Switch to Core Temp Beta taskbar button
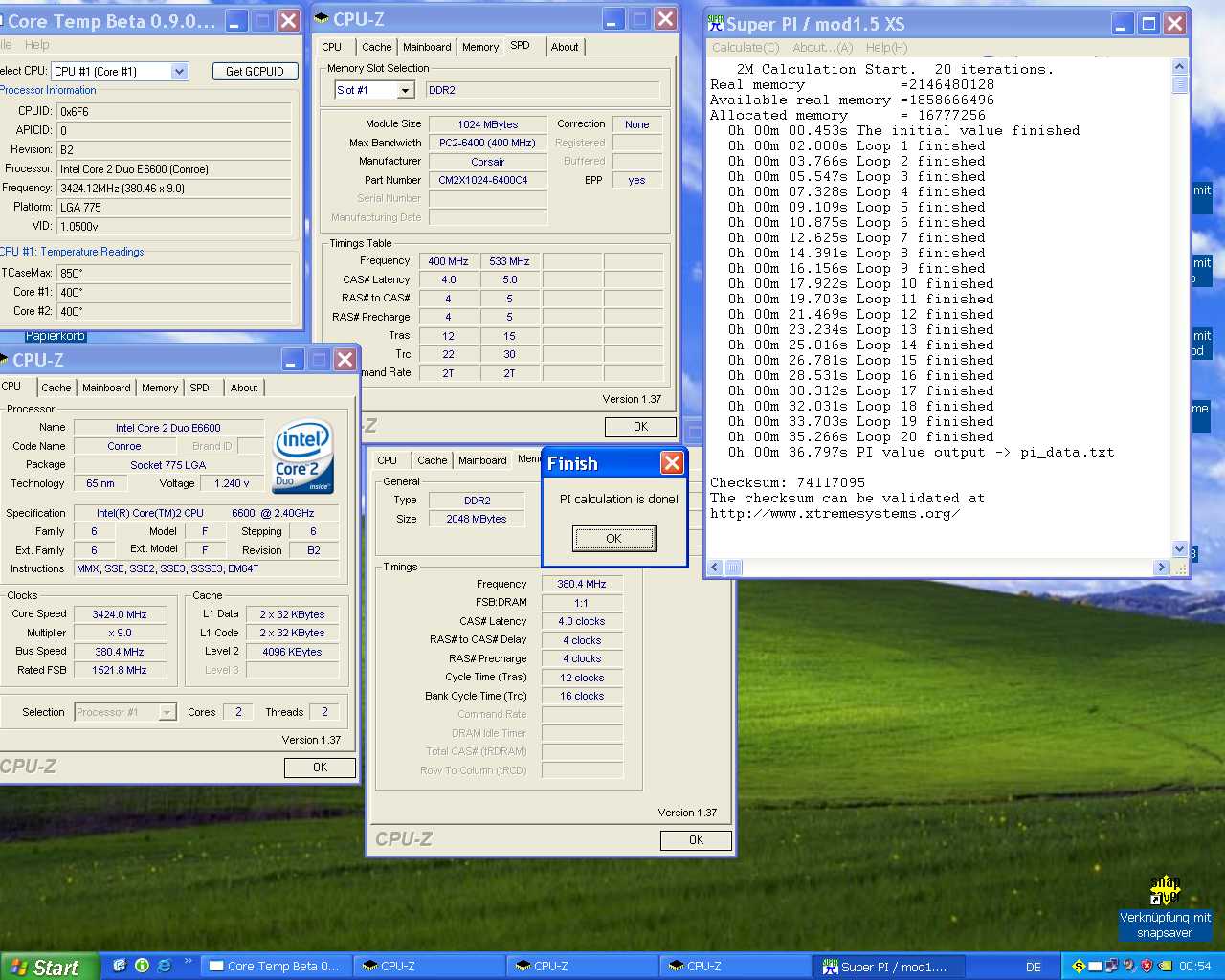1225x980 pixels. [x=274, y=967]
